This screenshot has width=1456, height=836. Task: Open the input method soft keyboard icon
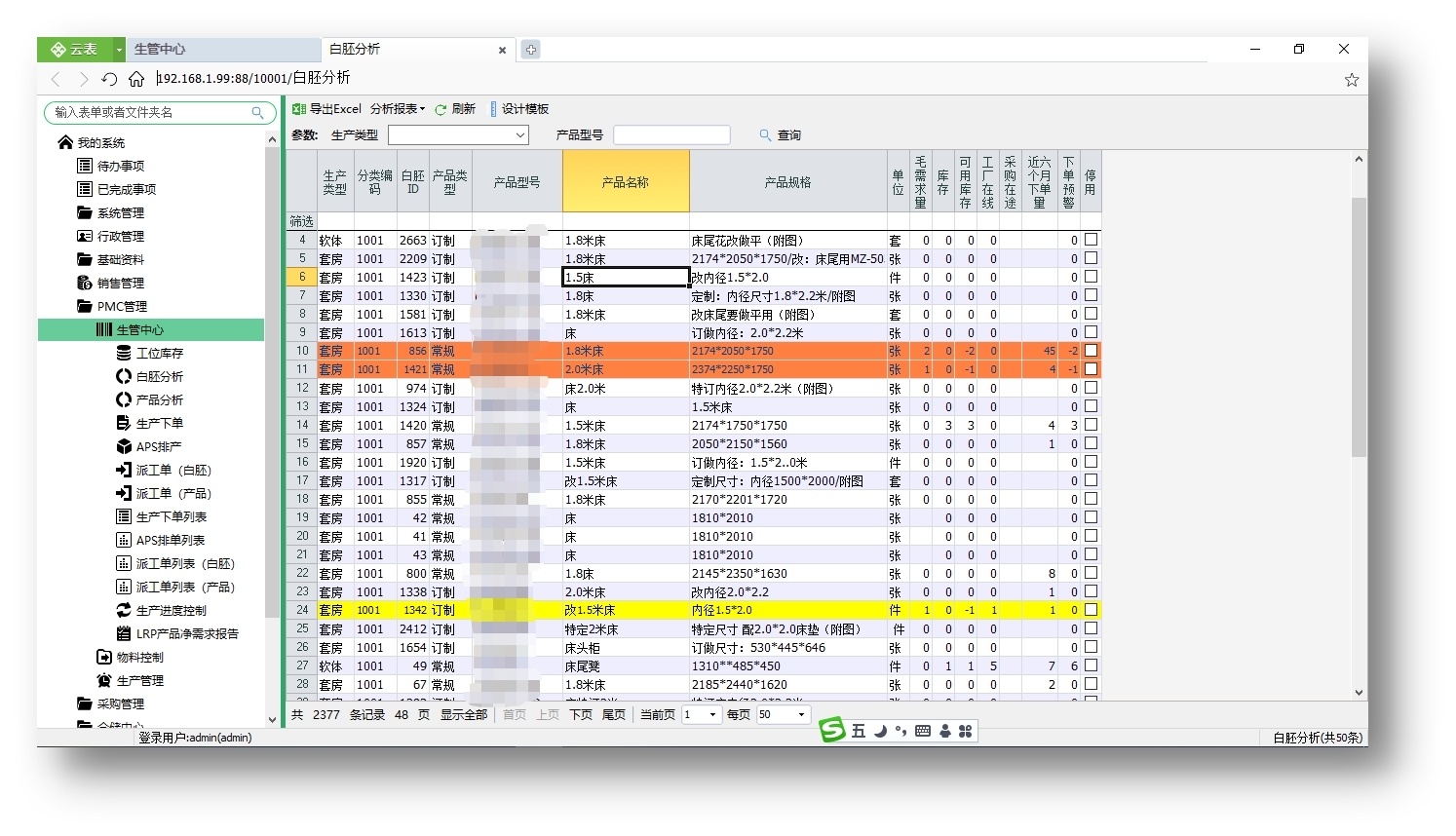tap(922, 731)
